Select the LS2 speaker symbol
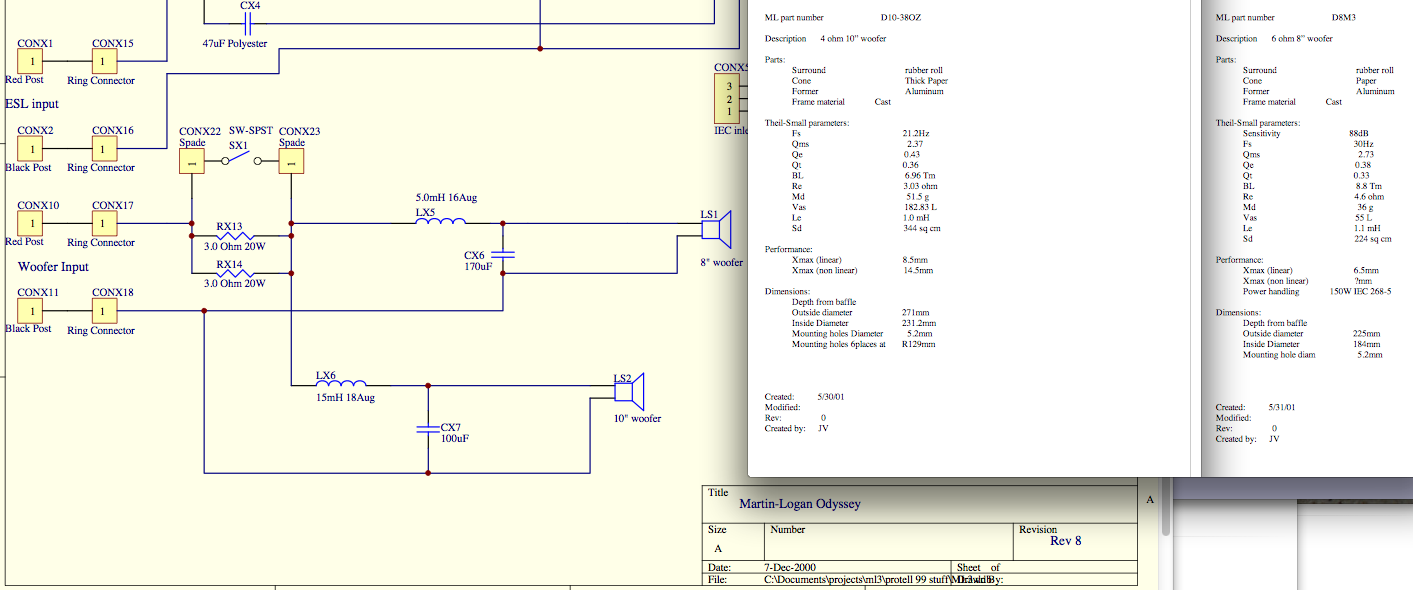 pyautogui.click(x=632, y=391)
